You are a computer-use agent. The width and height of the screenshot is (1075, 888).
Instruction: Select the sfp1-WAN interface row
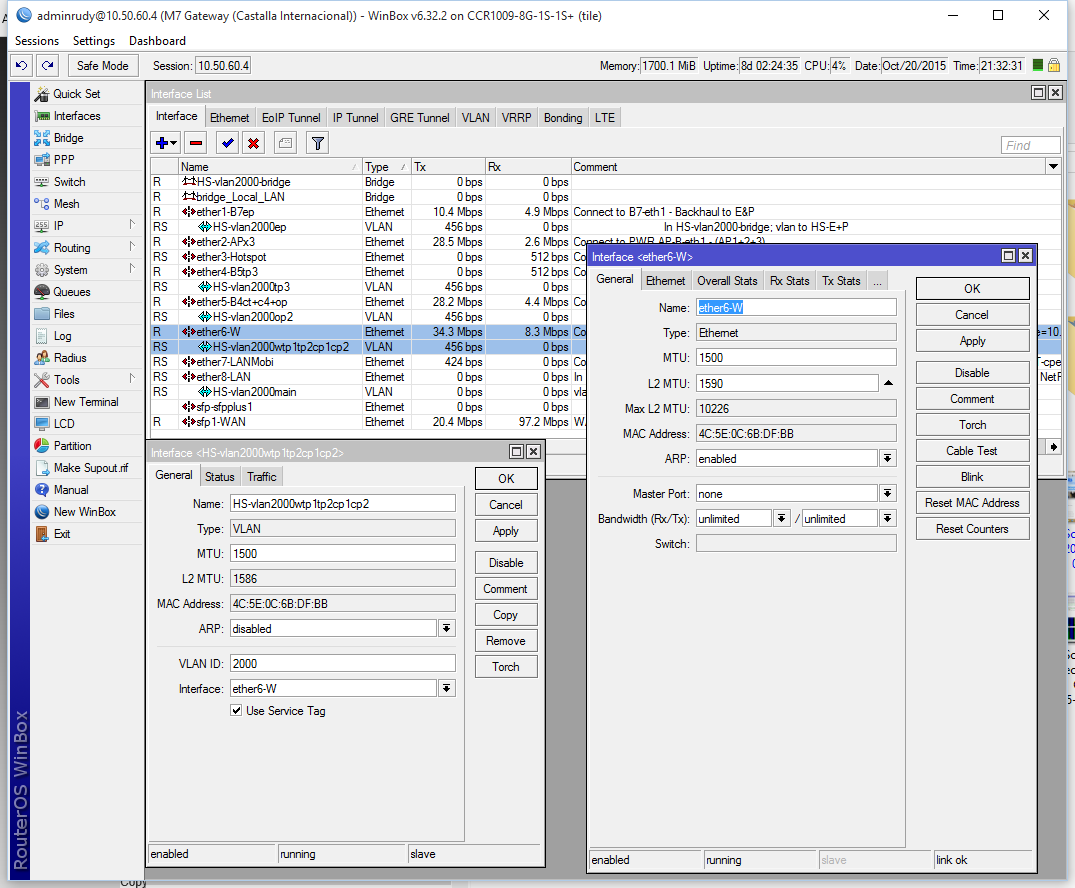[370, 422]
